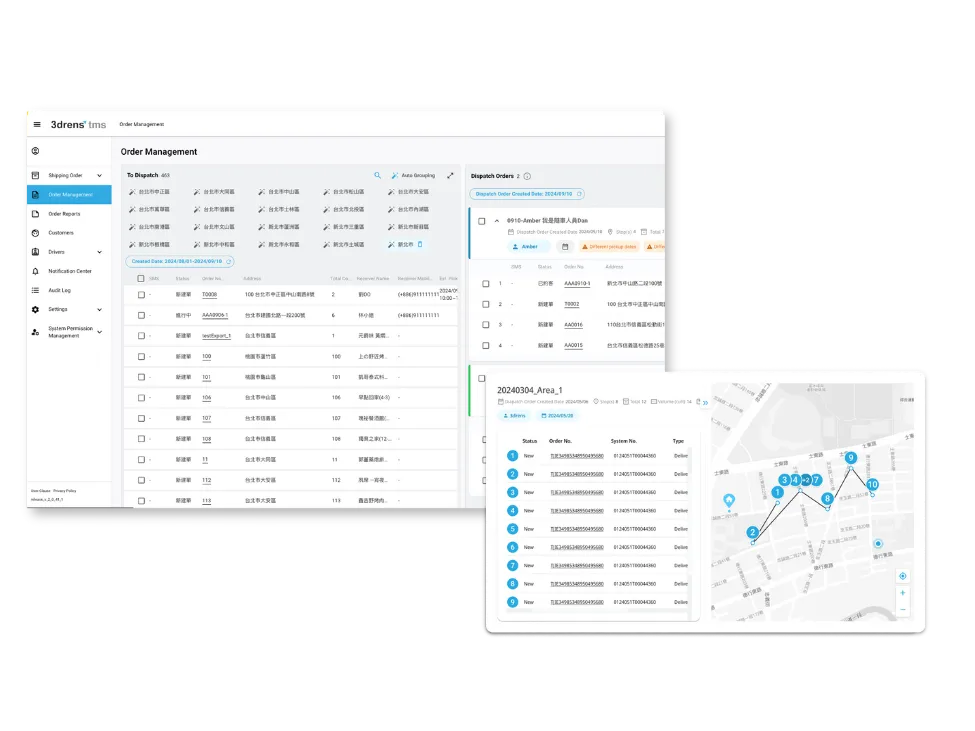Open order link 113 in To Dispatch
The height and width of the screenshot is (731, 975).
(x=206, y=500)
